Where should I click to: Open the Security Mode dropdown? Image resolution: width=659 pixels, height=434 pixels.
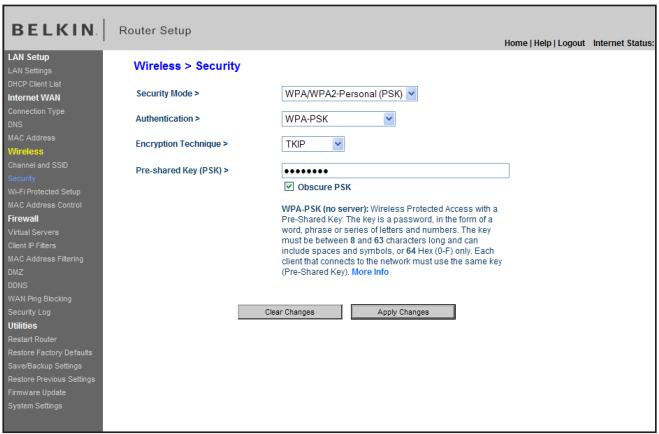pyautogui.click(x=349, y=94)
